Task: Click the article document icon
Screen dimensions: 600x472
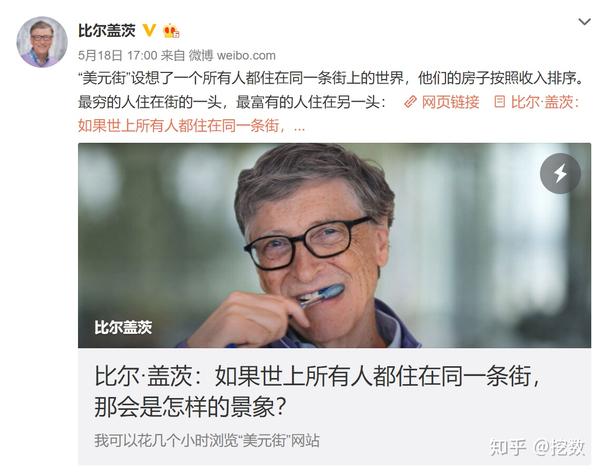Action: [x=499, y=101]
